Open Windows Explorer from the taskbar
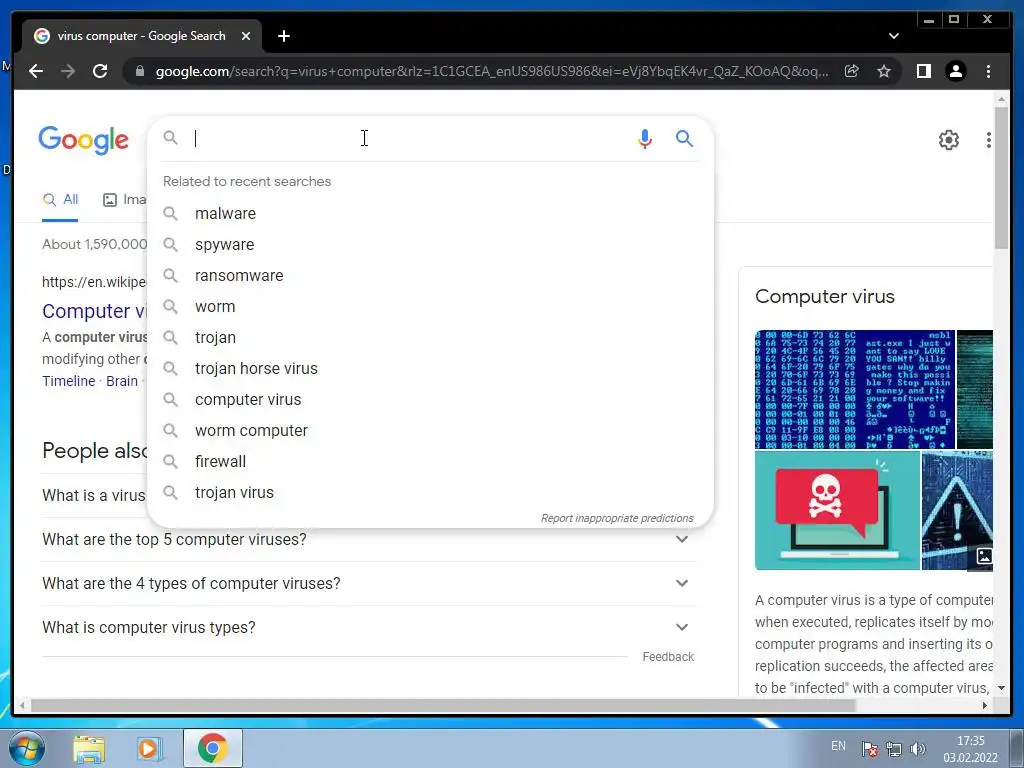This screenshot has width=1024, height=768. tap(89, 748)
